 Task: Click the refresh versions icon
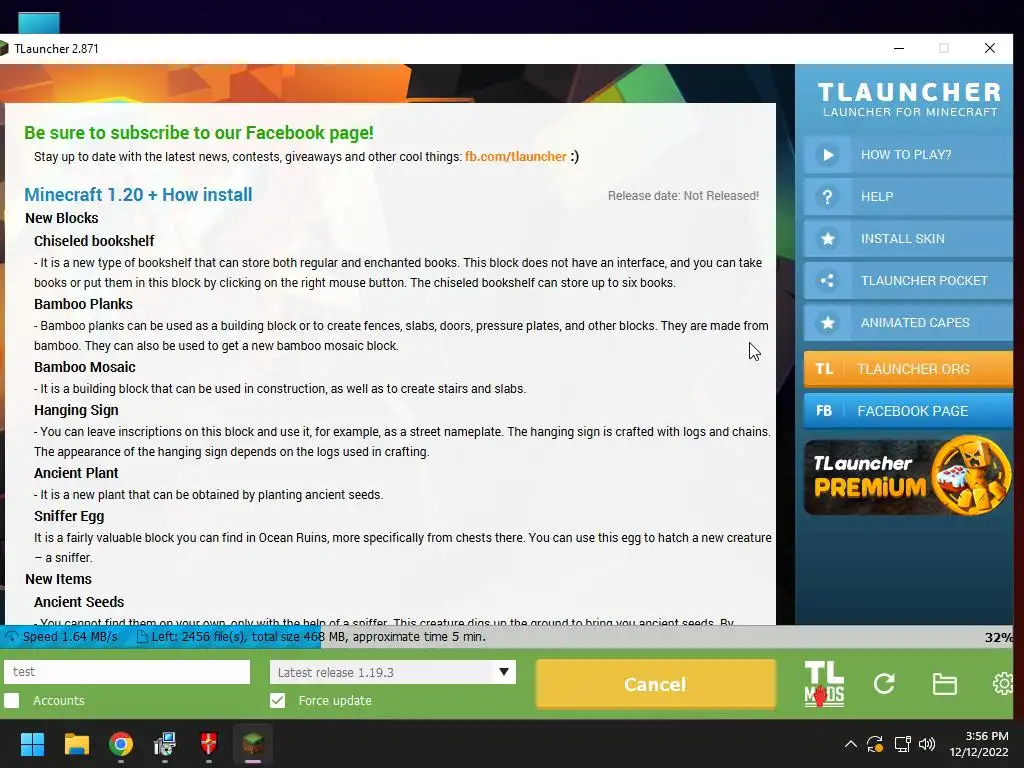point(884,684)
